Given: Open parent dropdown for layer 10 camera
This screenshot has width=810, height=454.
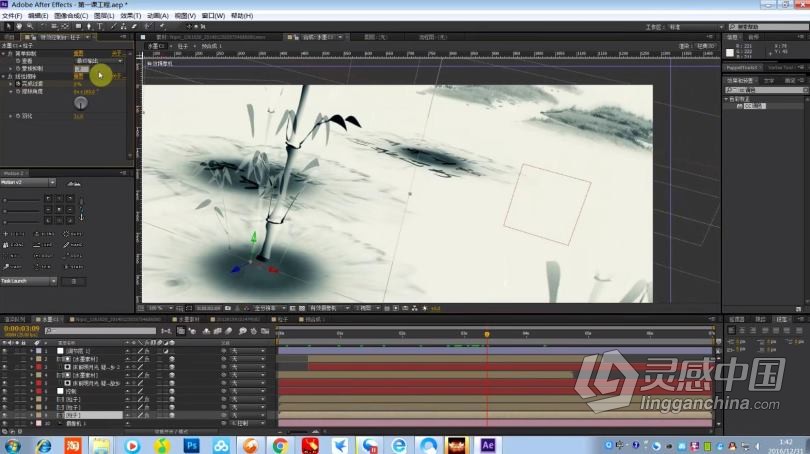Looking at the screenshot, I should 249,423.
